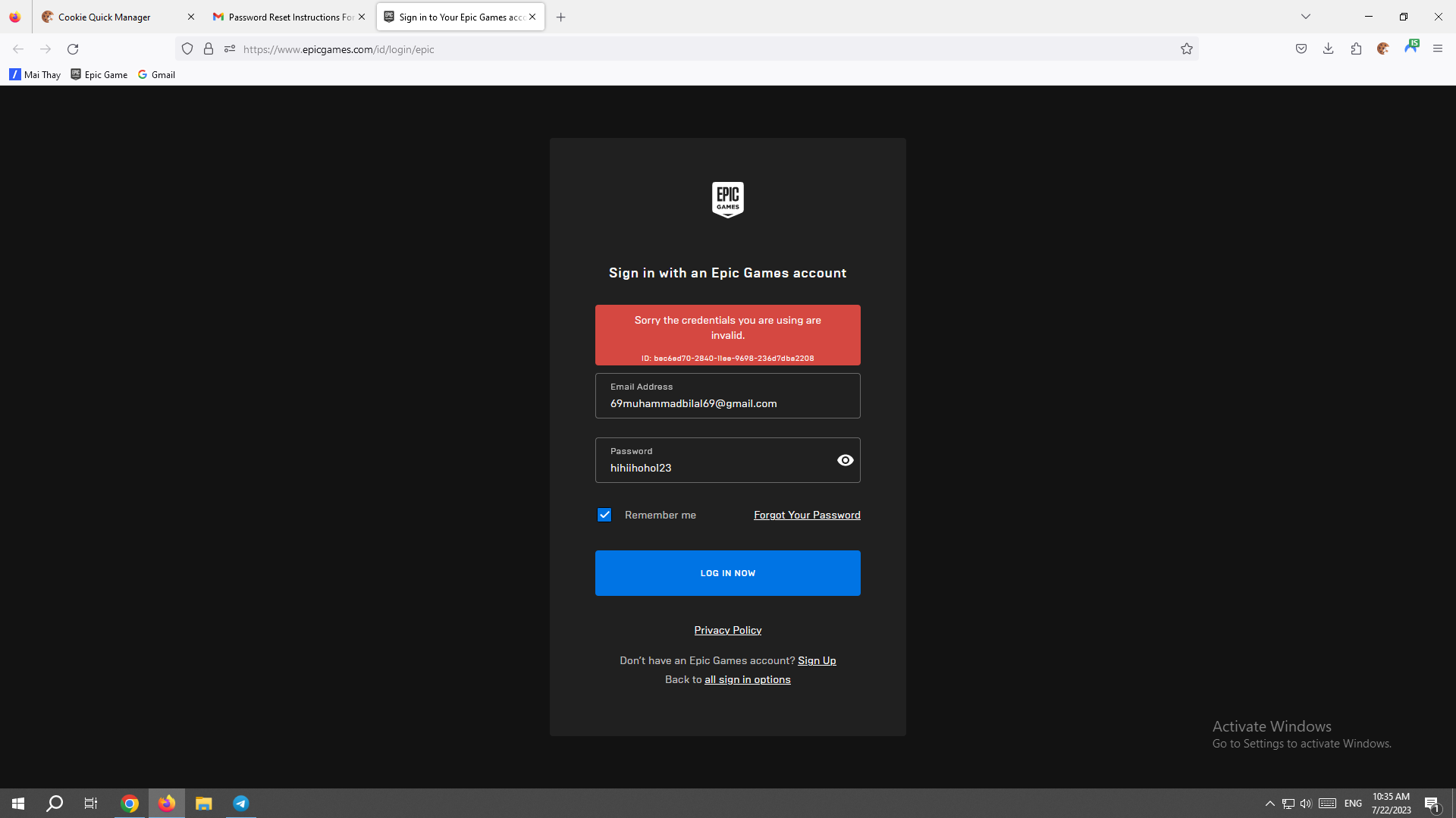
Task: Go back to all sign in options
Action: pyautogui.click(x=748, y=679)
